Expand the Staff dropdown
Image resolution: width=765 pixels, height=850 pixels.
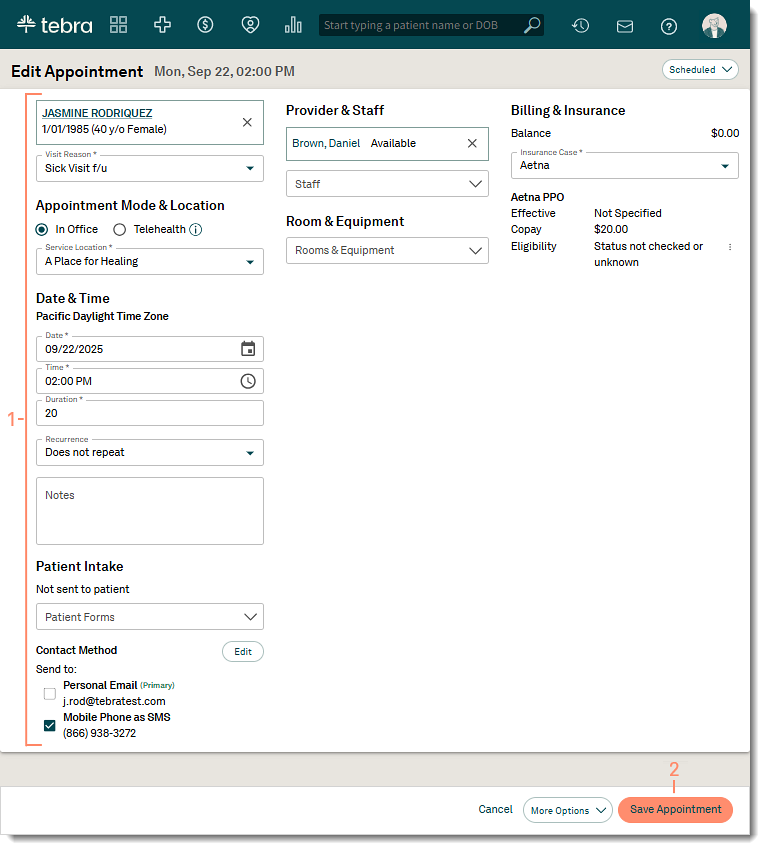[387, 184]
